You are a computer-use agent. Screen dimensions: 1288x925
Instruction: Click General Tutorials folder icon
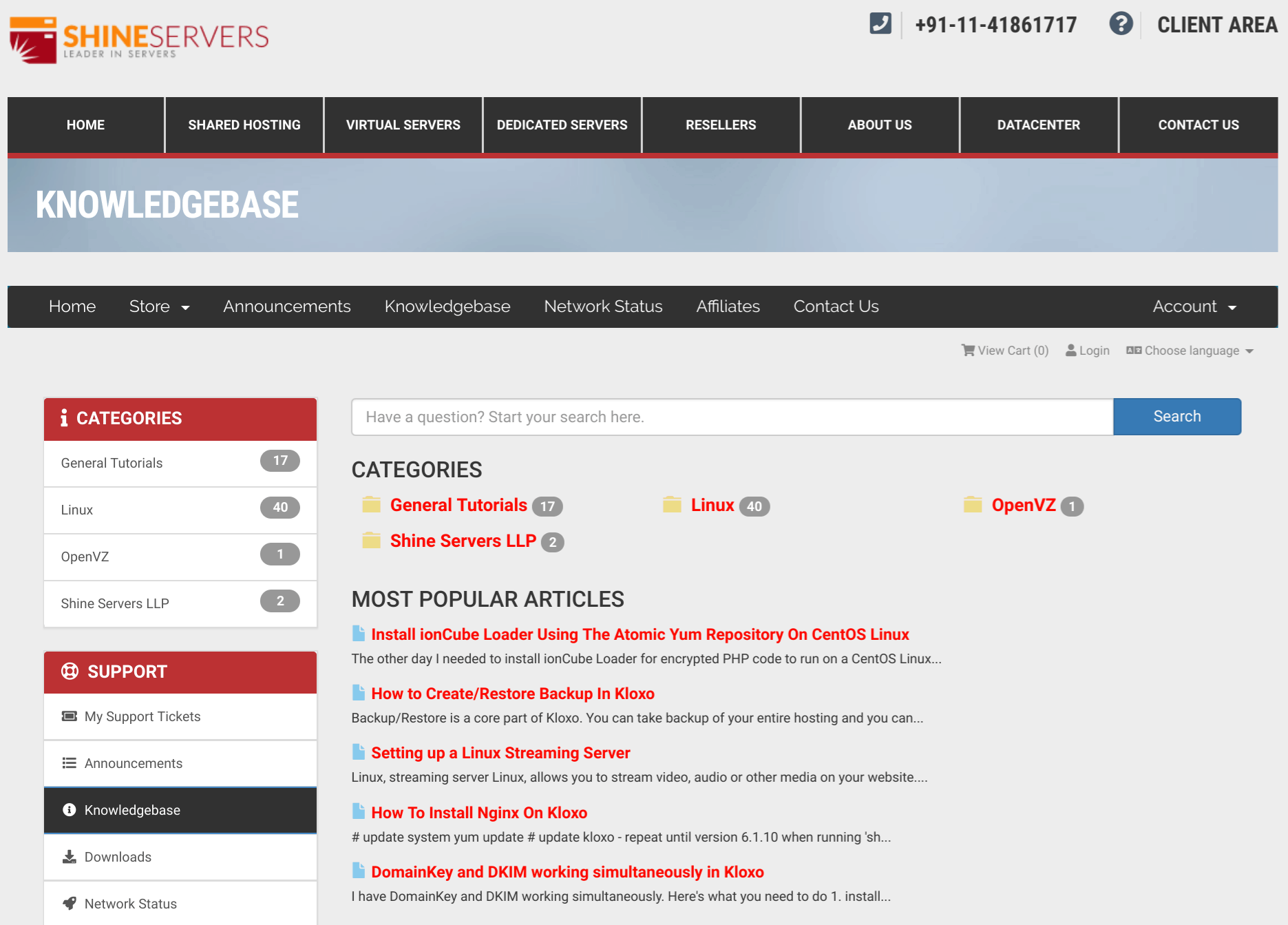coord(372,505)
